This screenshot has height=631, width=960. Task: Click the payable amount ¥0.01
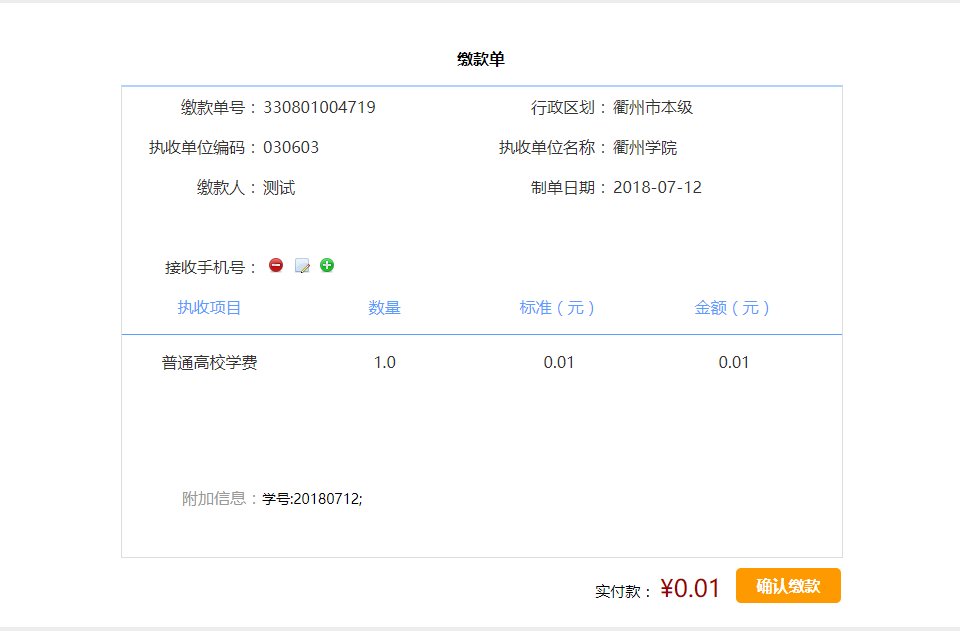click(690, 588)
